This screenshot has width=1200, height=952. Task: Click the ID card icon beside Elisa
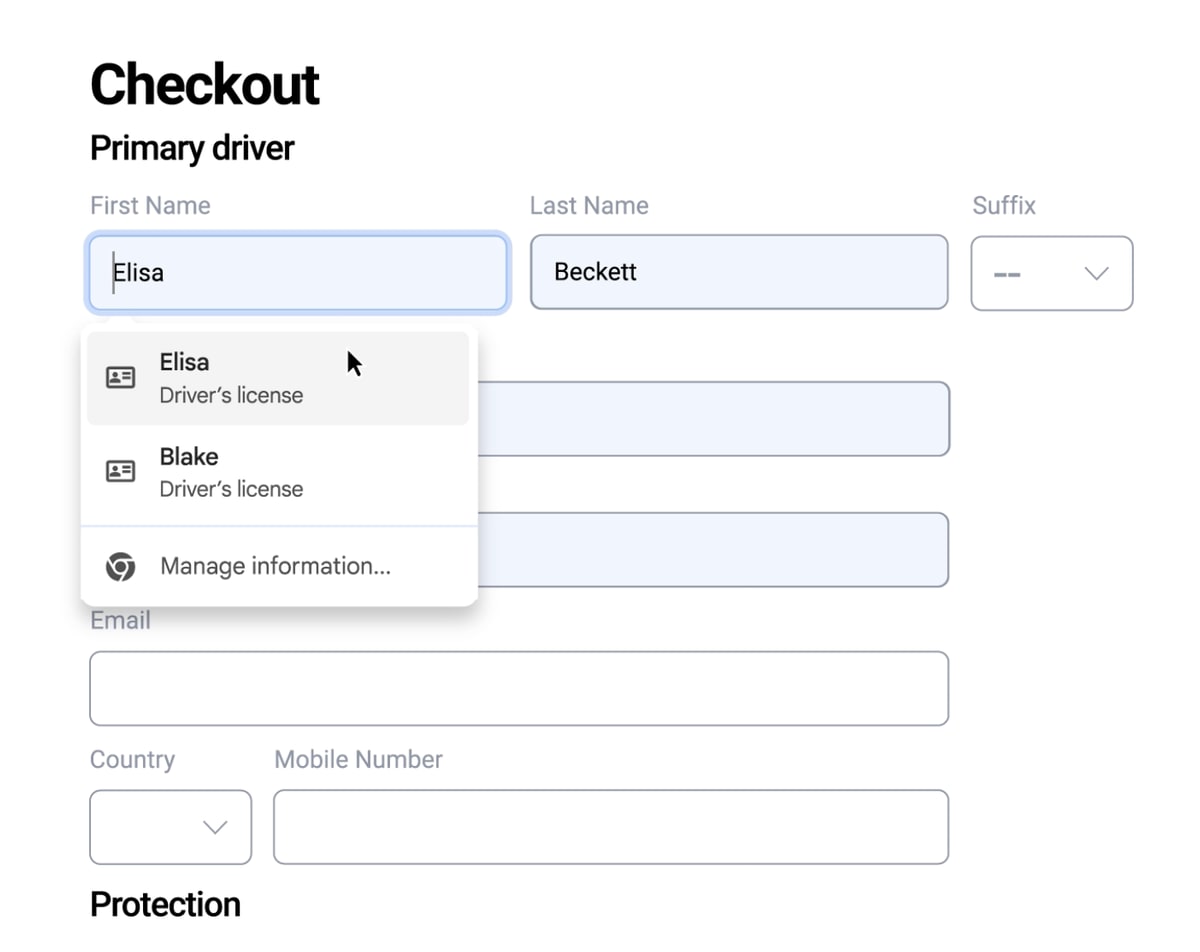[x=121, y=378]
